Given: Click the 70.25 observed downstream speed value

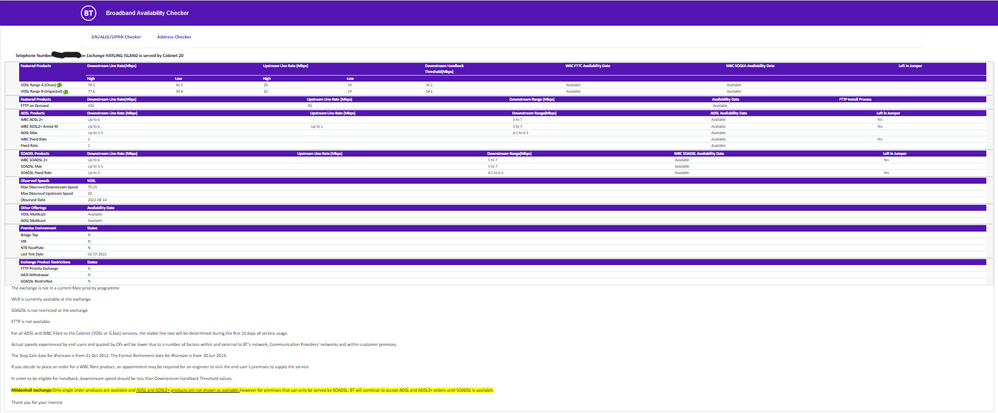Looking at the screenshot, I should pyautogui.click(x=92, y=187).
